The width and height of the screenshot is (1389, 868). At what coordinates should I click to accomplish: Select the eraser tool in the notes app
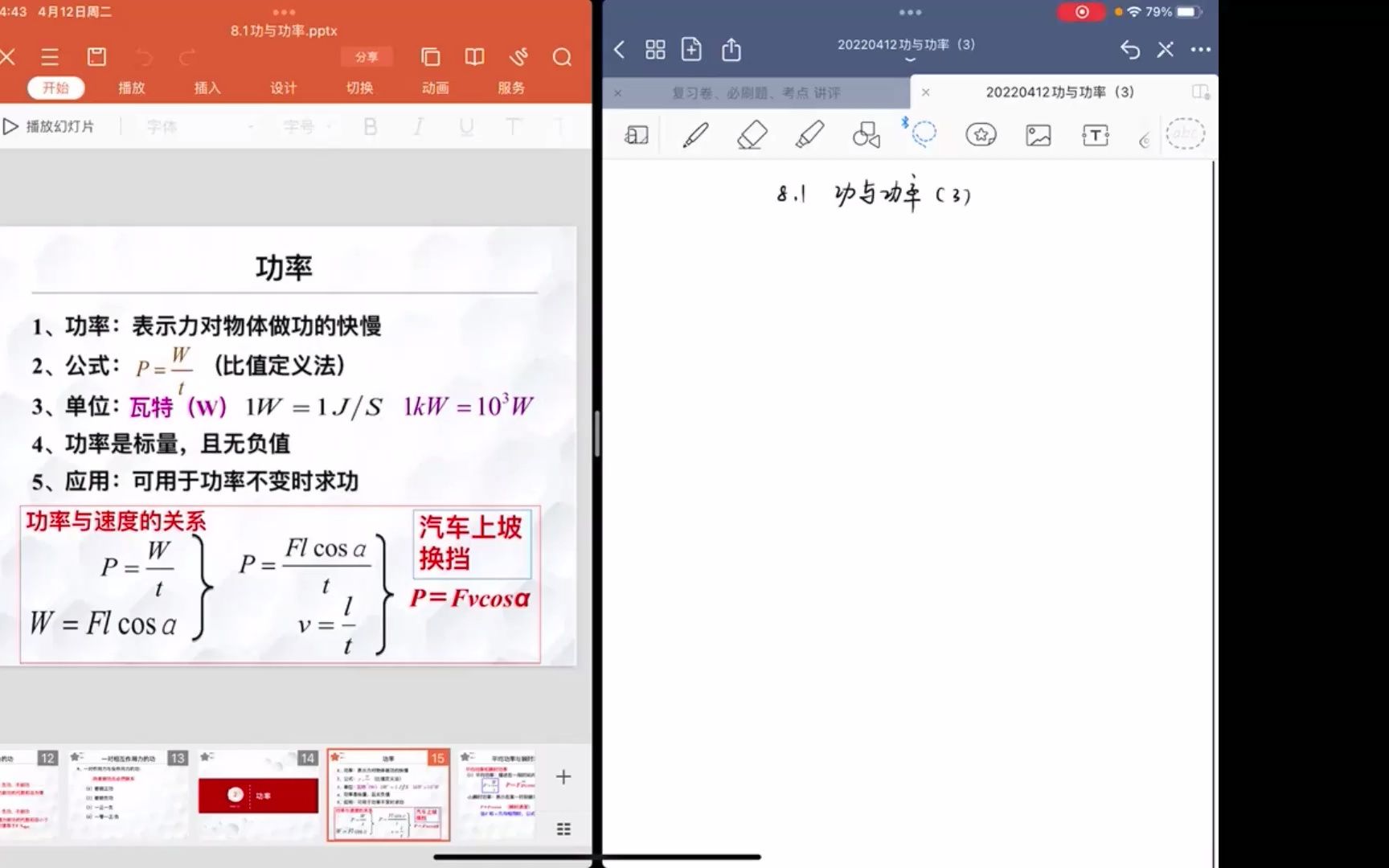(752, 134)
